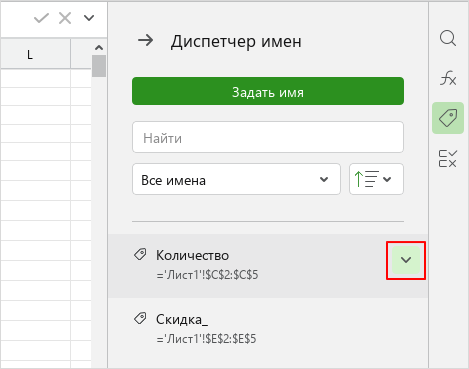This screenshot has width=469, height=369.
Task: Expand the formula bar with the chevron
Action: [x=89, y=18]
